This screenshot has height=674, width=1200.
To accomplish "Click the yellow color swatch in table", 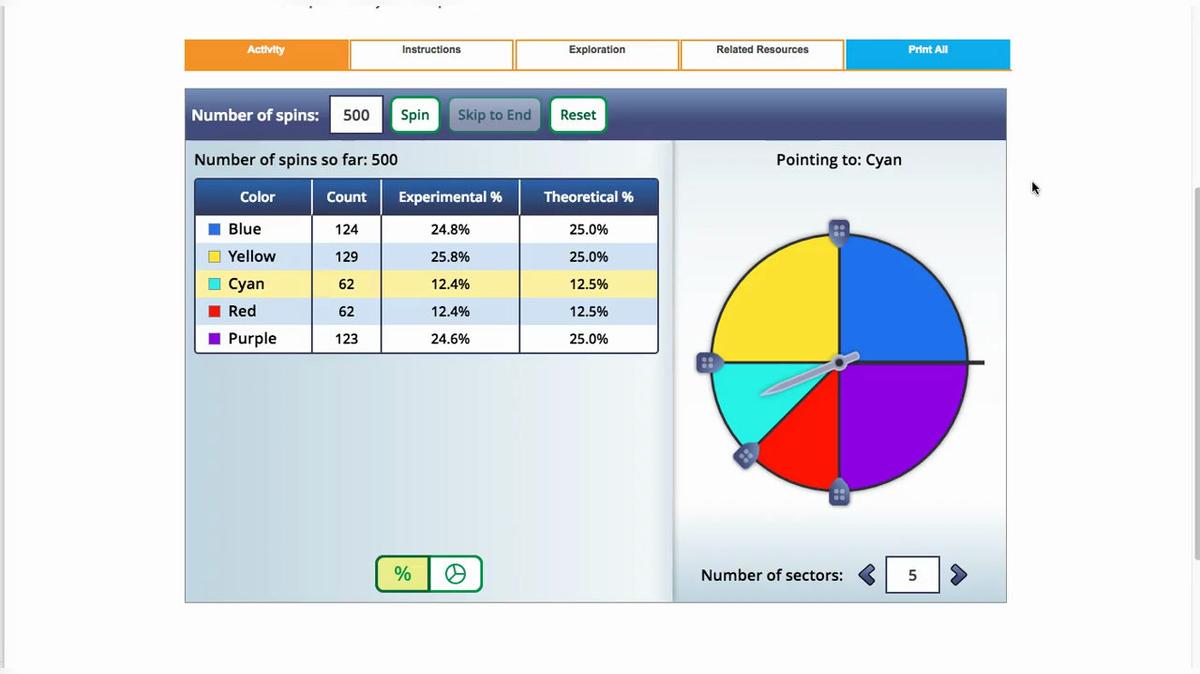I will click(x=214, y=256).
